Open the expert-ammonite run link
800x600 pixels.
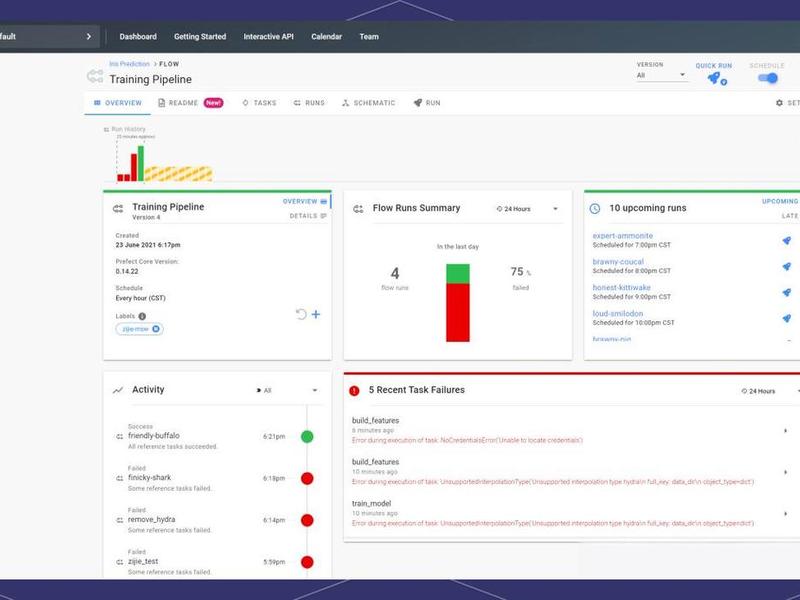[622, 236]
